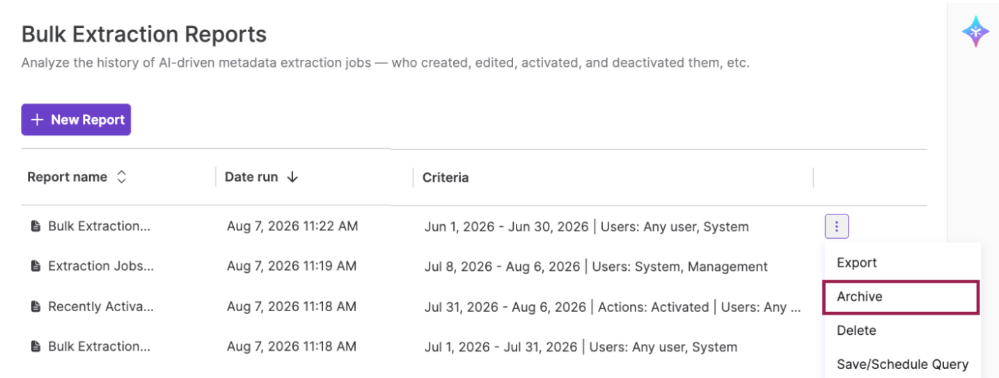Click document icon of Jul 1 - Jul 31 report
Viewport: 999px width, 378px height.
point(36,347)
